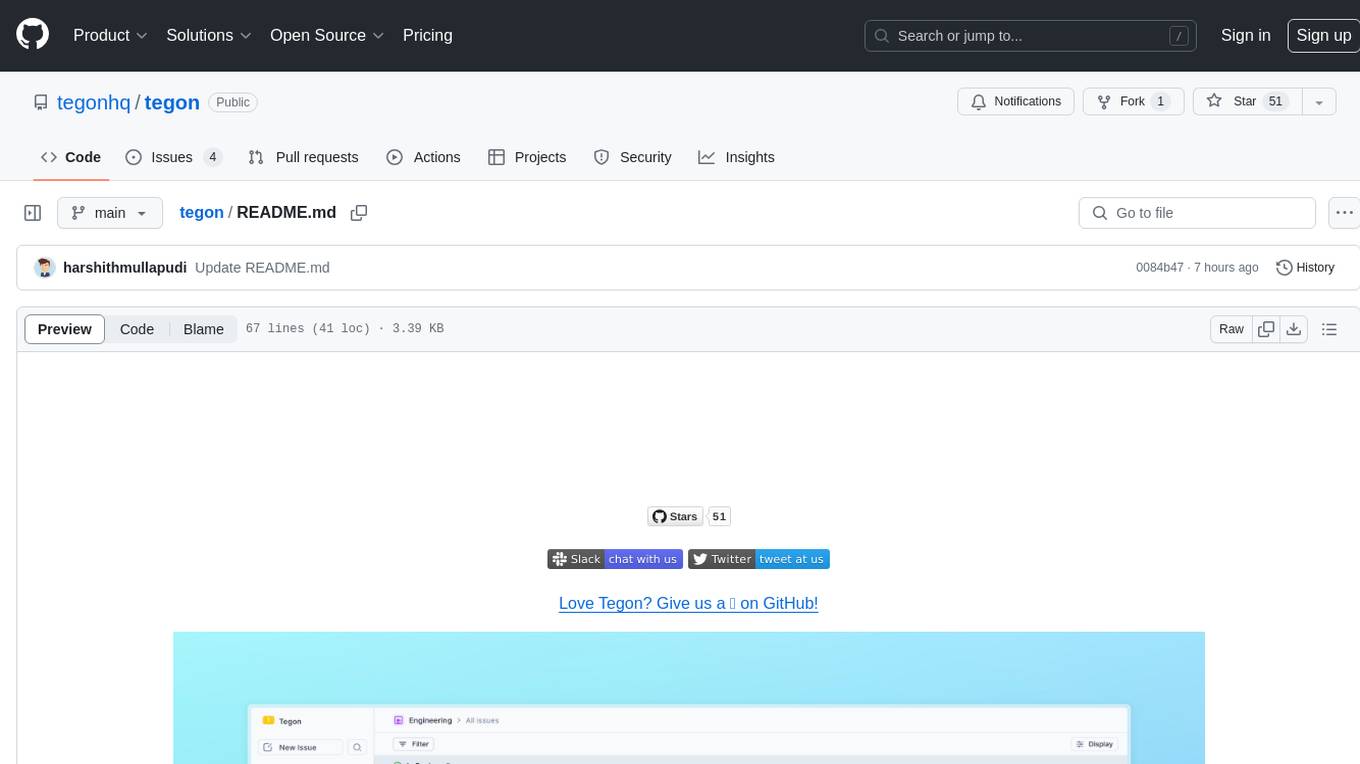Screen dimensions: 1360x764
Task: Open the tegon repository link in header
Action: click(x=172, y=102)
